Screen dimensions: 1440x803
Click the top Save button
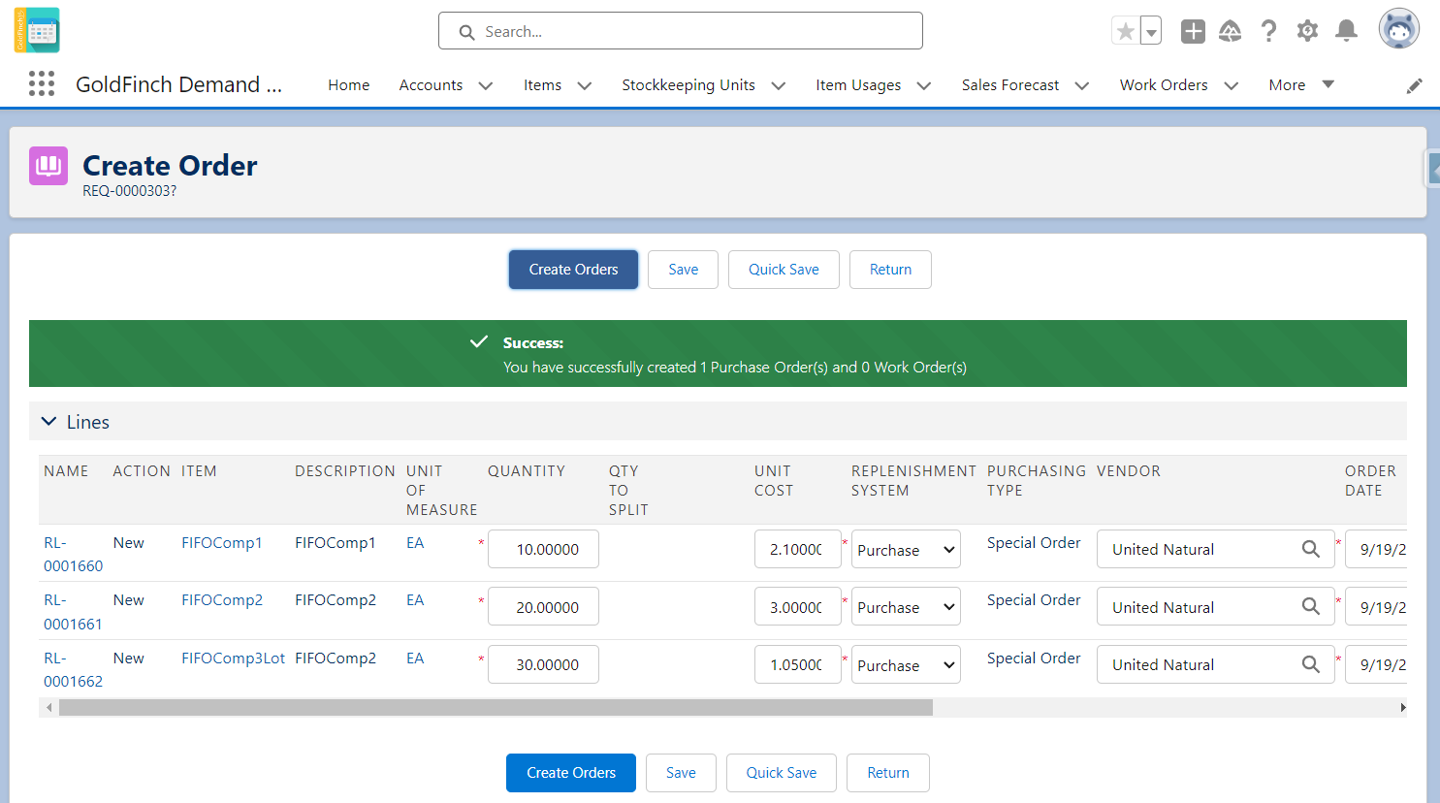click(x=683, y=269)
